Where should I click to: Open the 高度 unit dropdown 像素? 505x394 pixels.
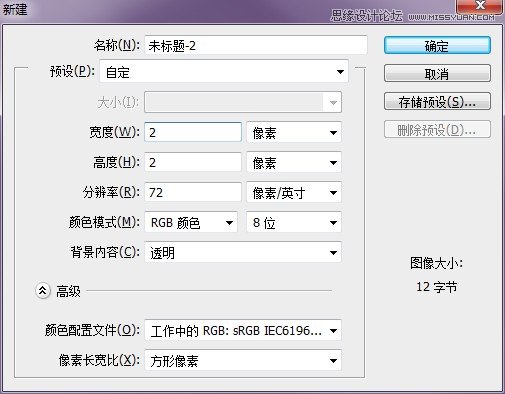click(x=294, y=163)
